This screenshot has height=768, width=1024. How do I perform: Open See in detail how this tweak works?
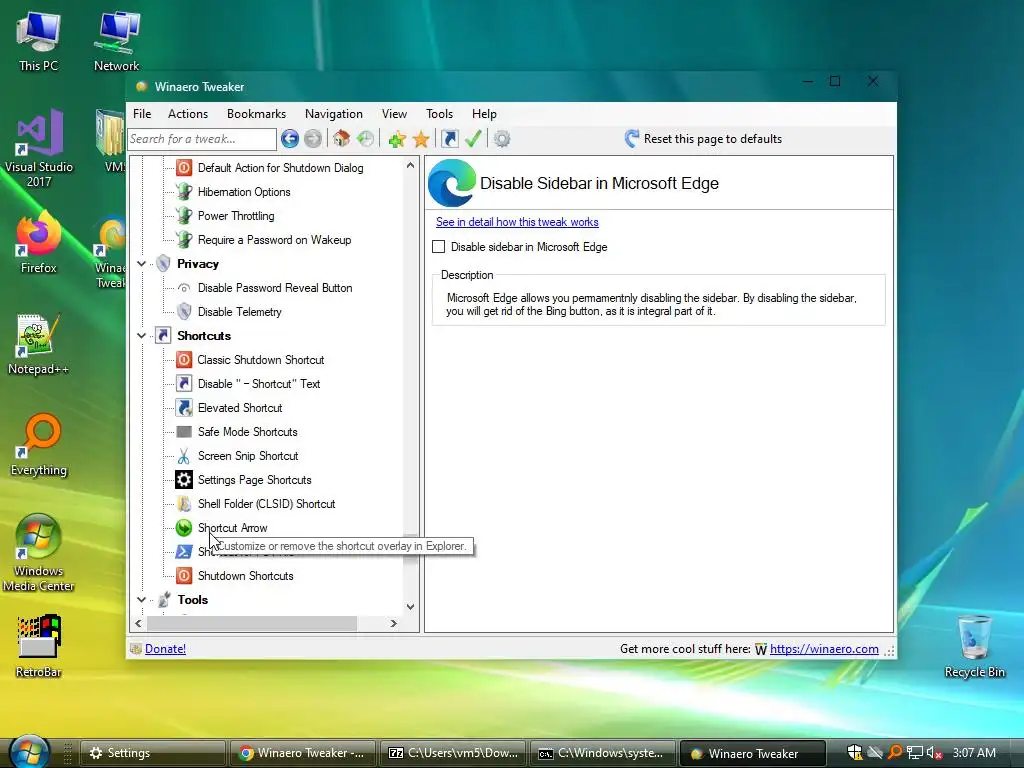tap(517, 222)
